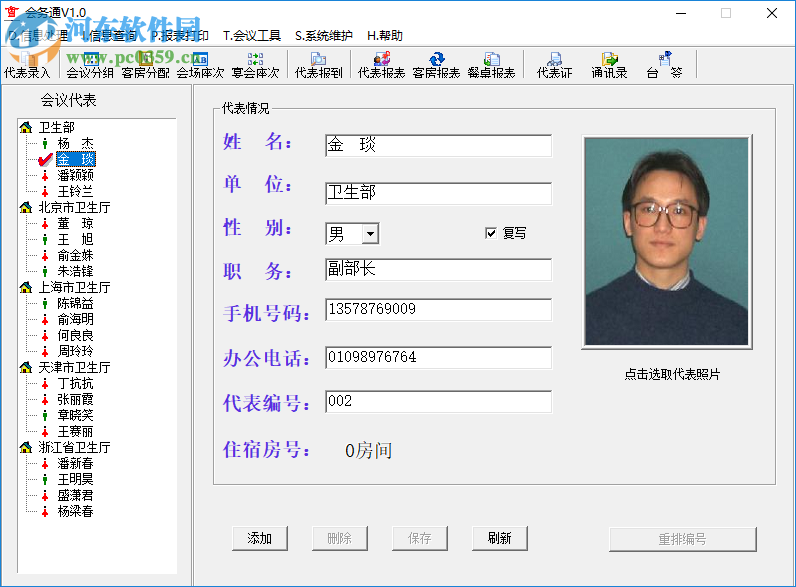Click the green person icon beside 王 旭
Image resolution: width=796 pixels, height=587 pixels.
click(45, 239)
